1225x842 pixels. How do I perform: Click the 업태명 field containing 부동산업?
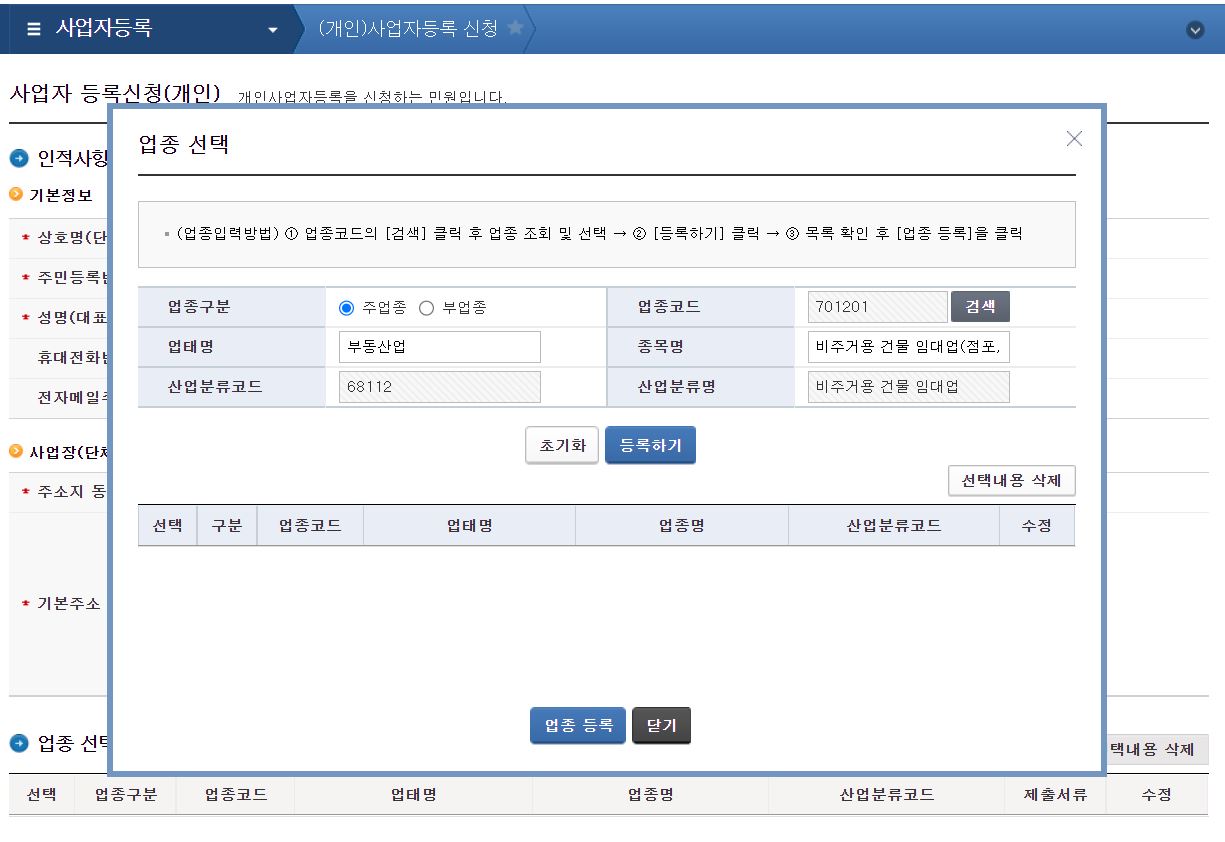pyautogui.click(x=440, y=347)
